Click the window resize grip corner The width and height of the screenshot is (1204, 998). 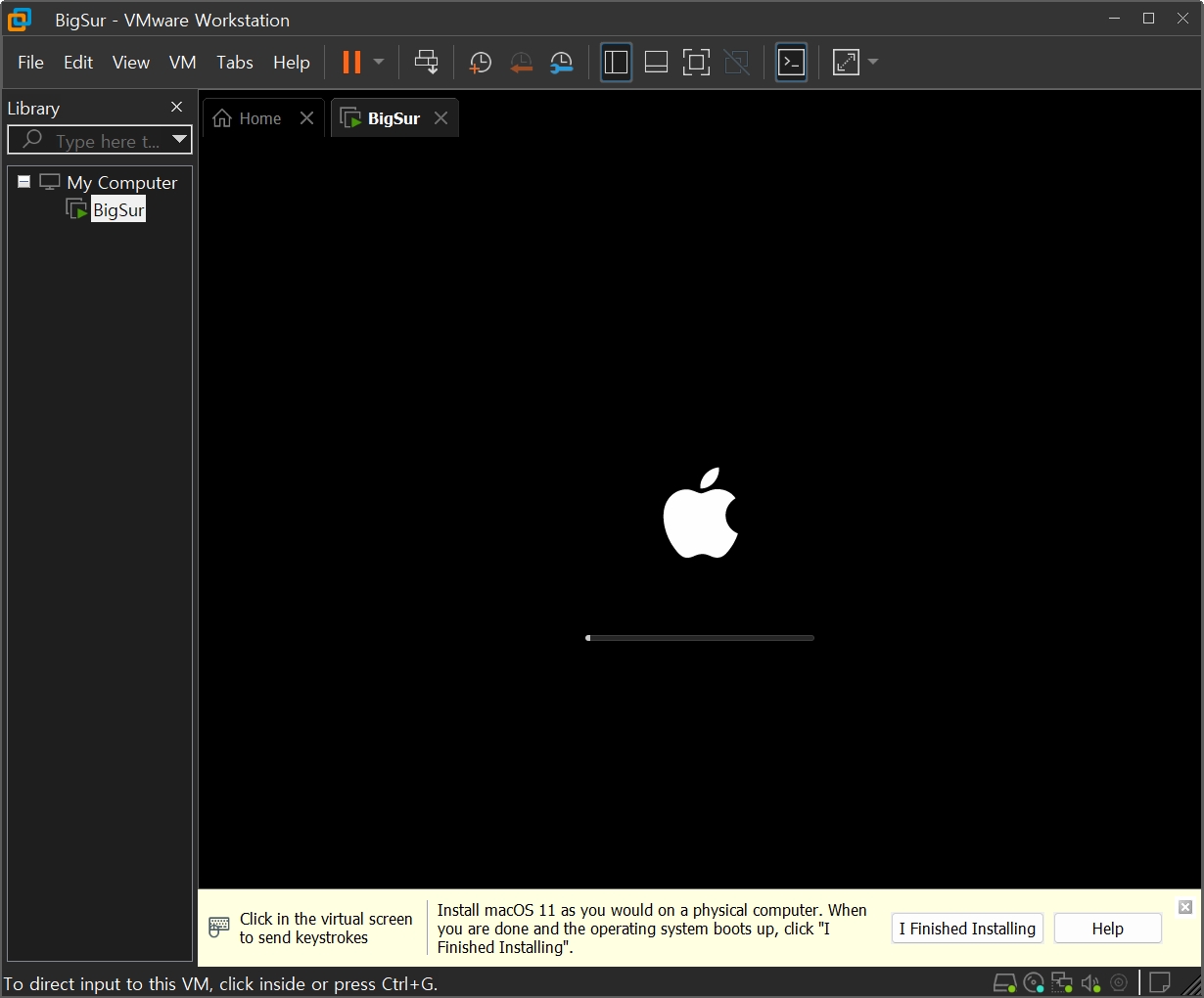tap(1192, 986)
